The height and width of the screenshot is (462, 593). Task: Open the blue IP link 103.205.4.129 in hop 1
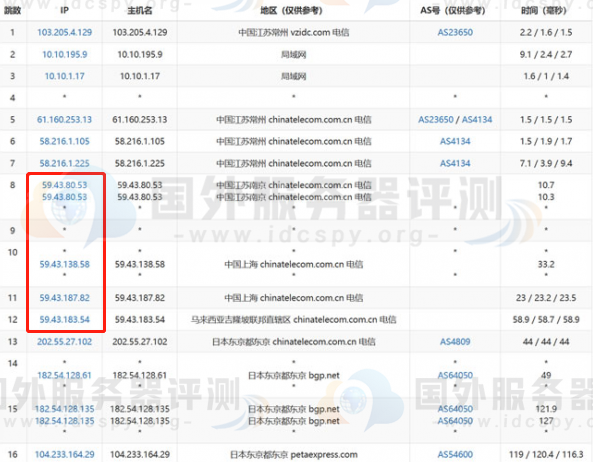click(x=65, y=33)
